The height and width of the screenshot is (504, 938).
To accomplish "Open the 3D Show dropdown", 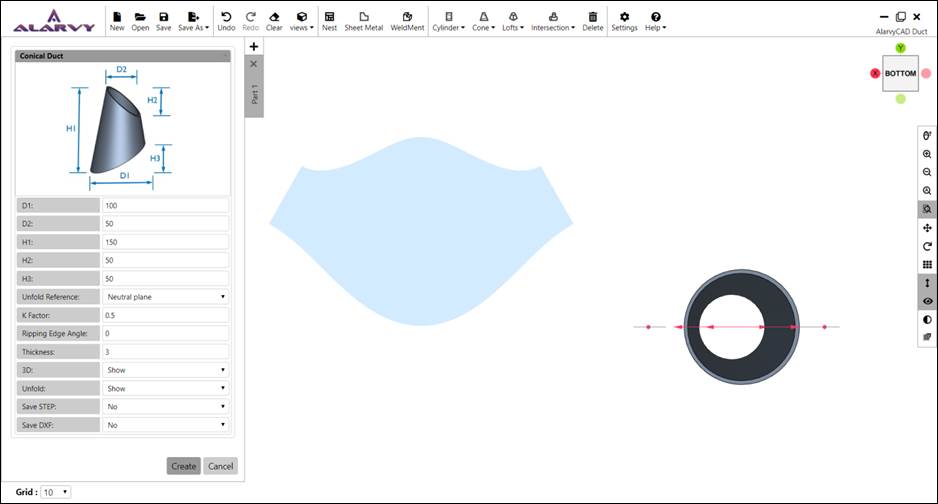I will point(165,370).
